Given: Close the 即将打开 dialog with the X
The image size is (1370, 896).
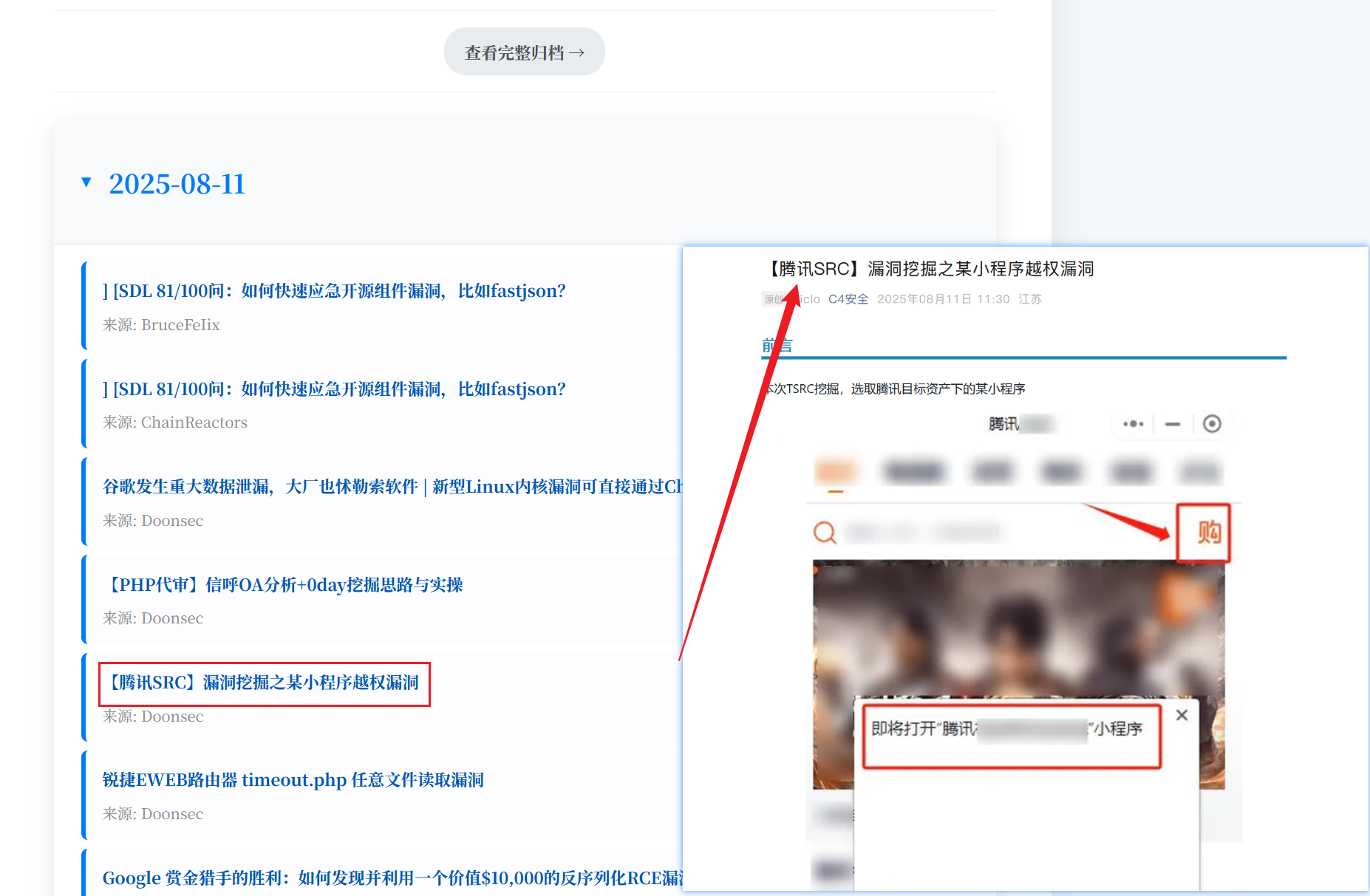Looking at the screenshot, I should pyautogui.click(x=1182, y=715).
